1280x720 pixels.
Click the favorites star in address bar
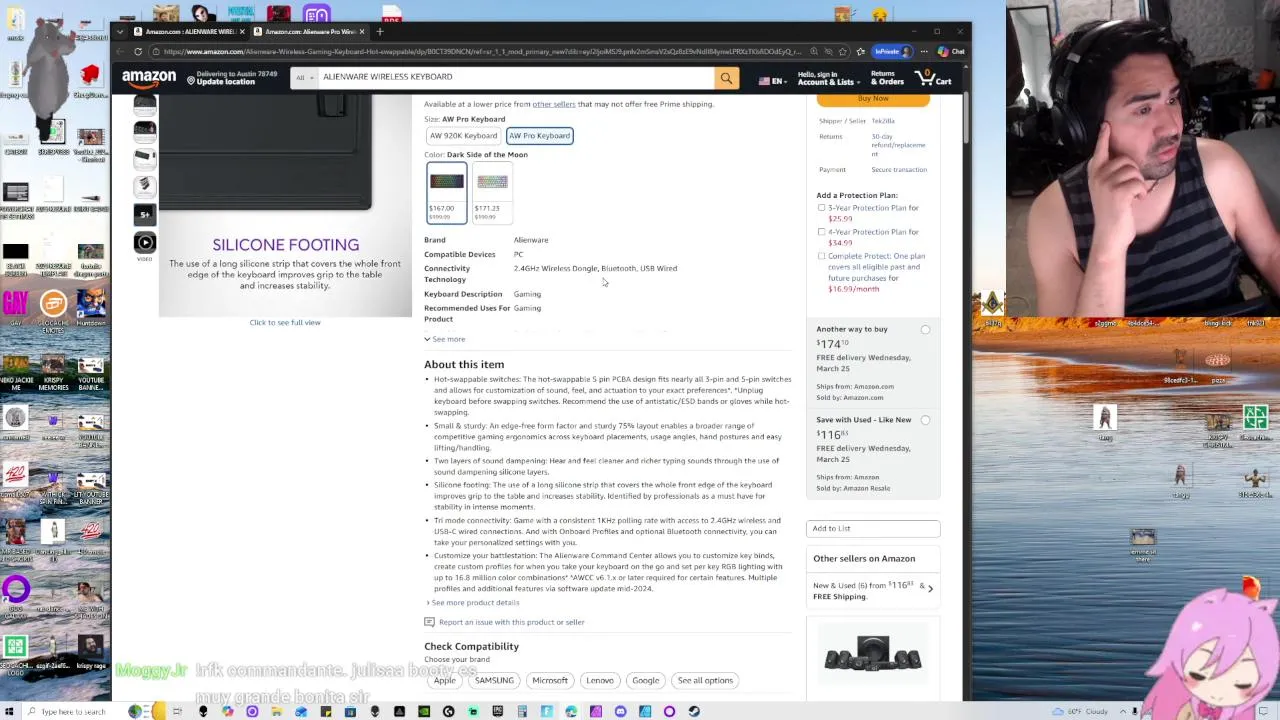[843, 51]
